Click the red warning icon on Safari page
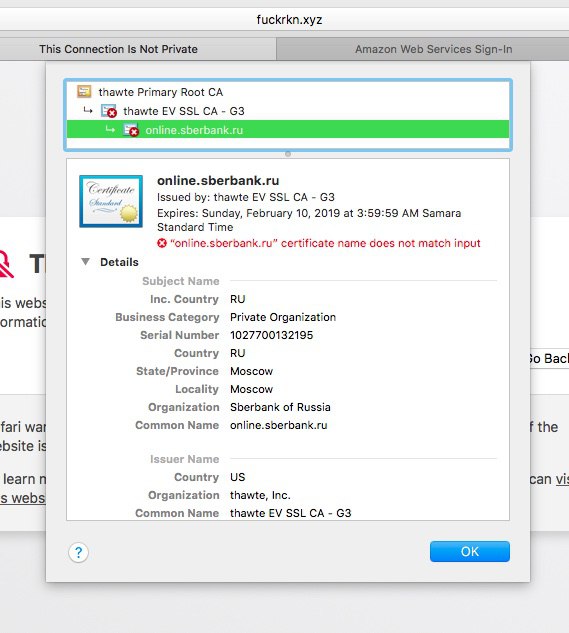 point(6,264)
